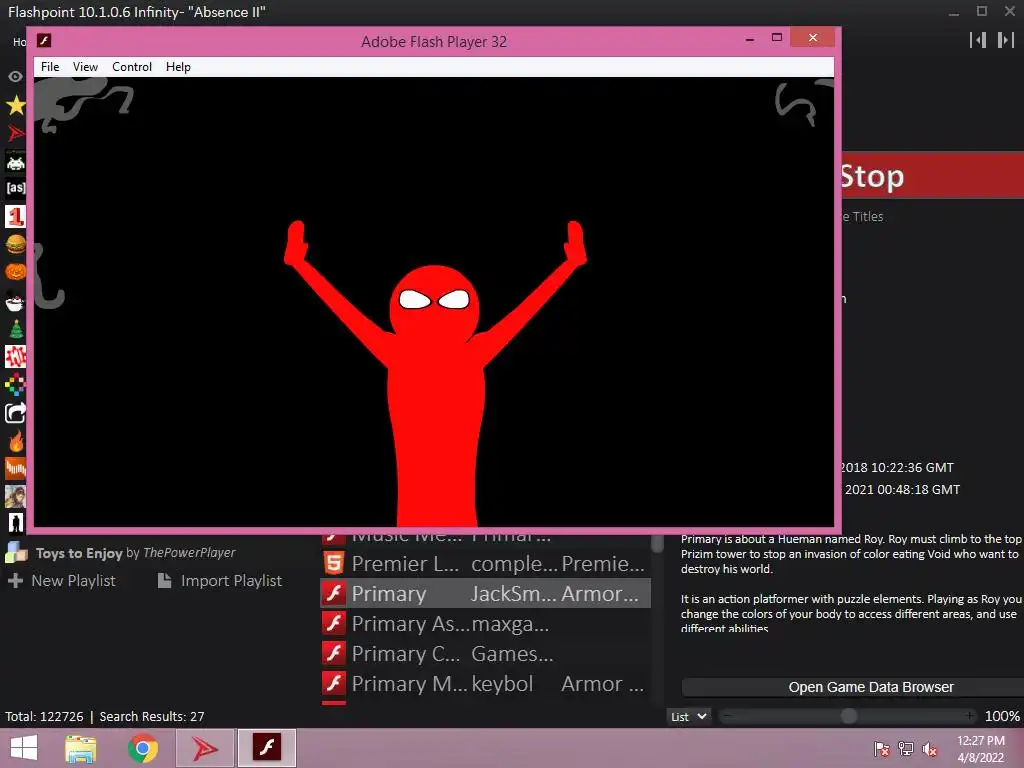This screenshot has height=768, width=1024.
Task: Click plus on the zoom slider
Action: [970, 716]
